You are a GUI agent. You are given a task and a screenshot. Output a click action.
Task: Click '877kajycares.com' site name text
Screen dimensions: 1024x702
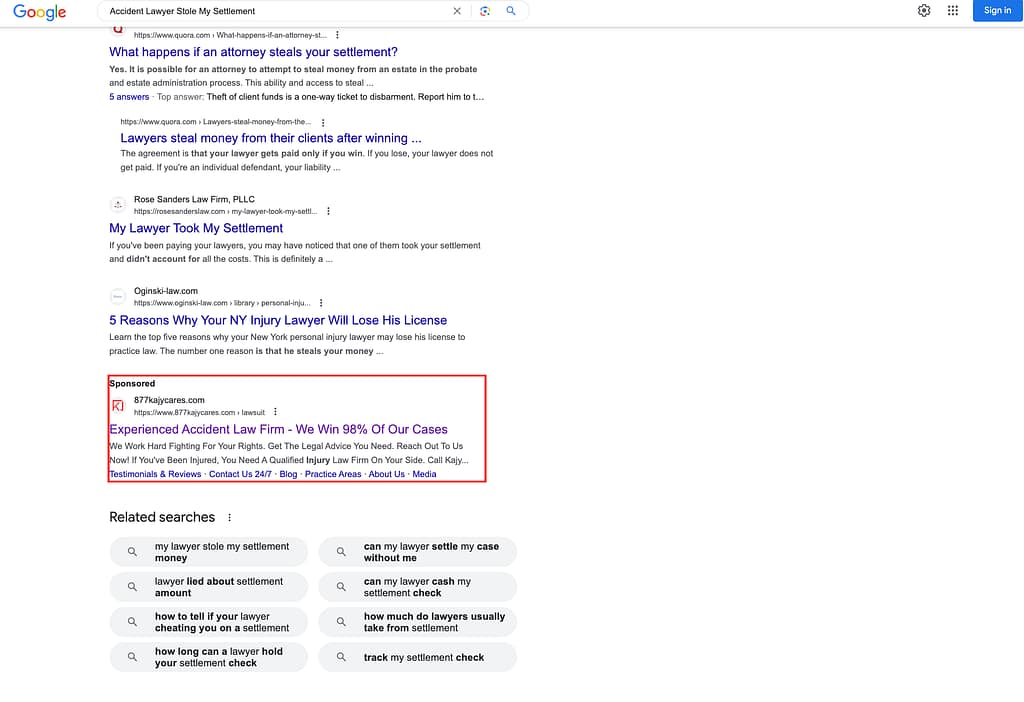[x=169, y=400]
